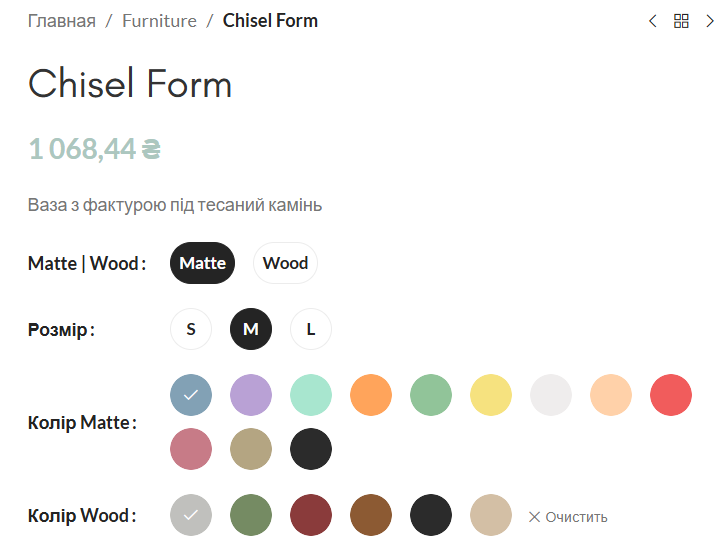Pick the red Matte color swatch
723x542 pixels.
pos(671,395)
